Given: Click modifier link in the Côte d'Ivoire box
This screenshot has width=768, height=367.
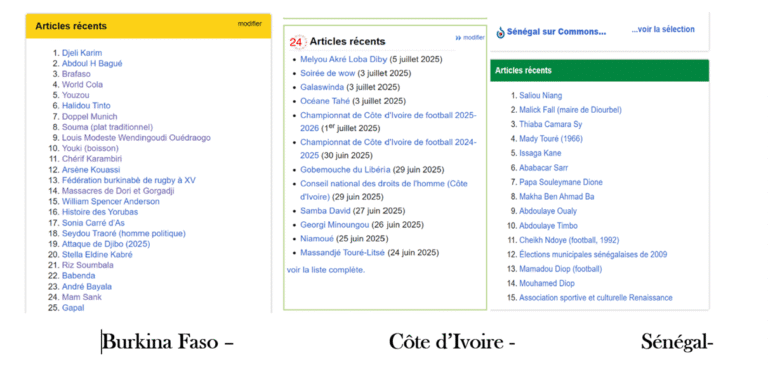Looking at the screenshot, I should pos(474,37).
